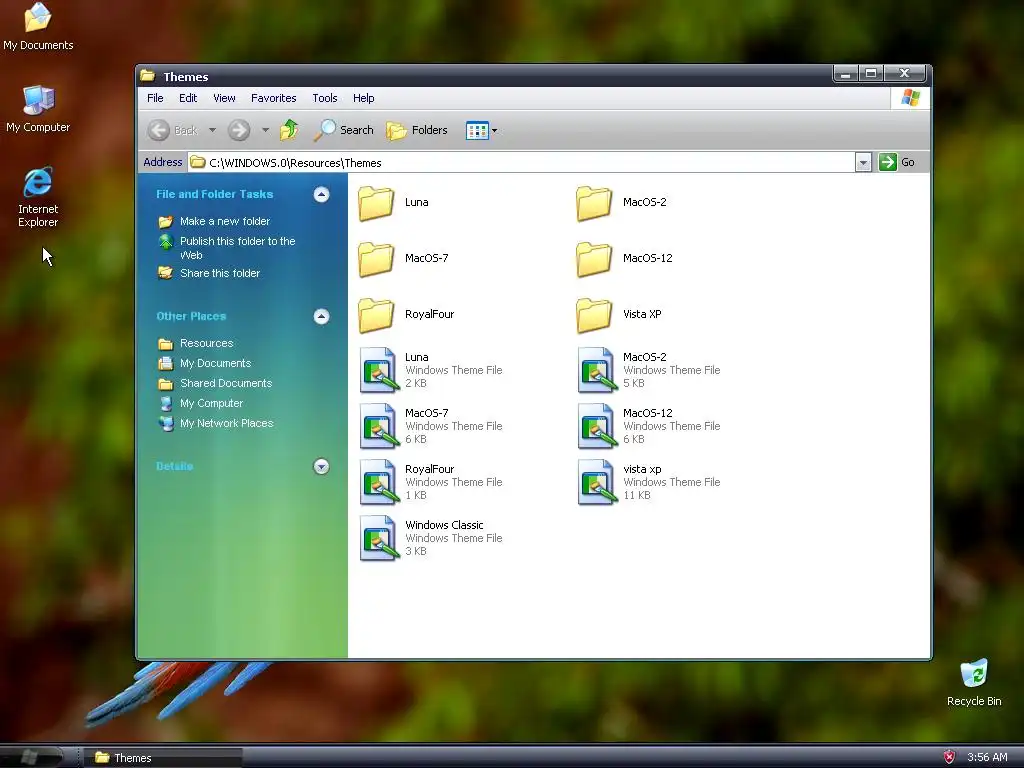The height and width of the screenshot is (768, 1024).
Task: Select the MacOS-7 theme file icon
Action: pyautogui.click(x=379, y=426)
